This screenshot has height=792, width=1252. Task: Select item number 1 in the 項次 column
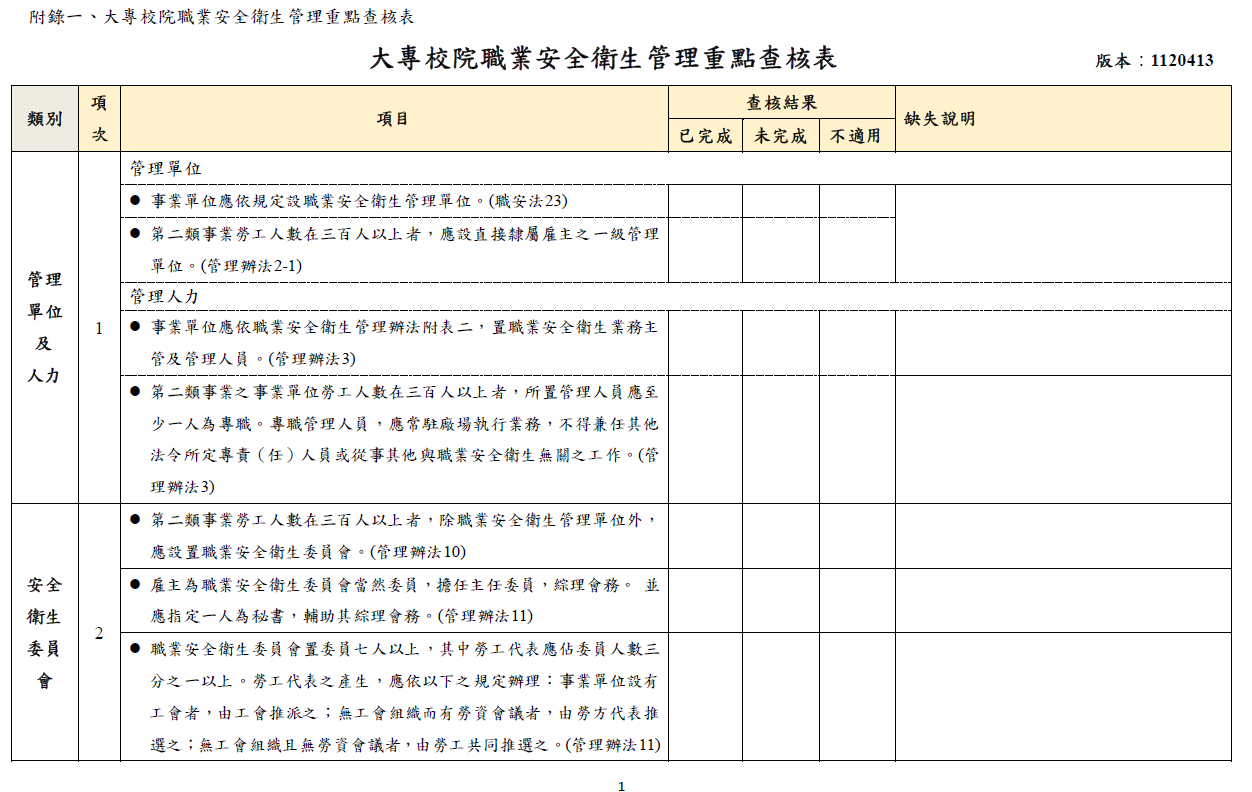pos(97,327)
